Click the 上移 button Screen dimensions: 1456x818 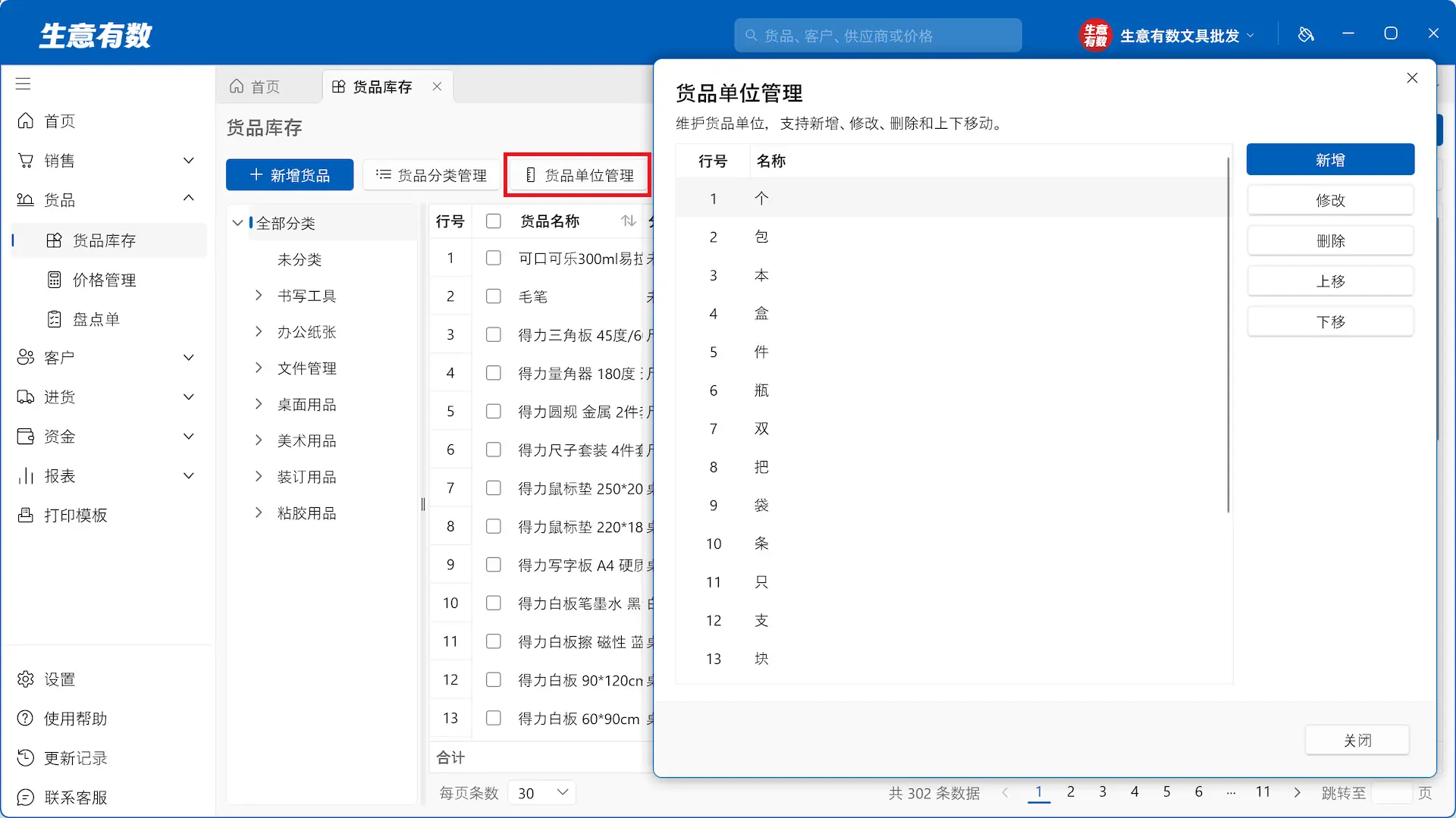click(x=1330, y=281)
